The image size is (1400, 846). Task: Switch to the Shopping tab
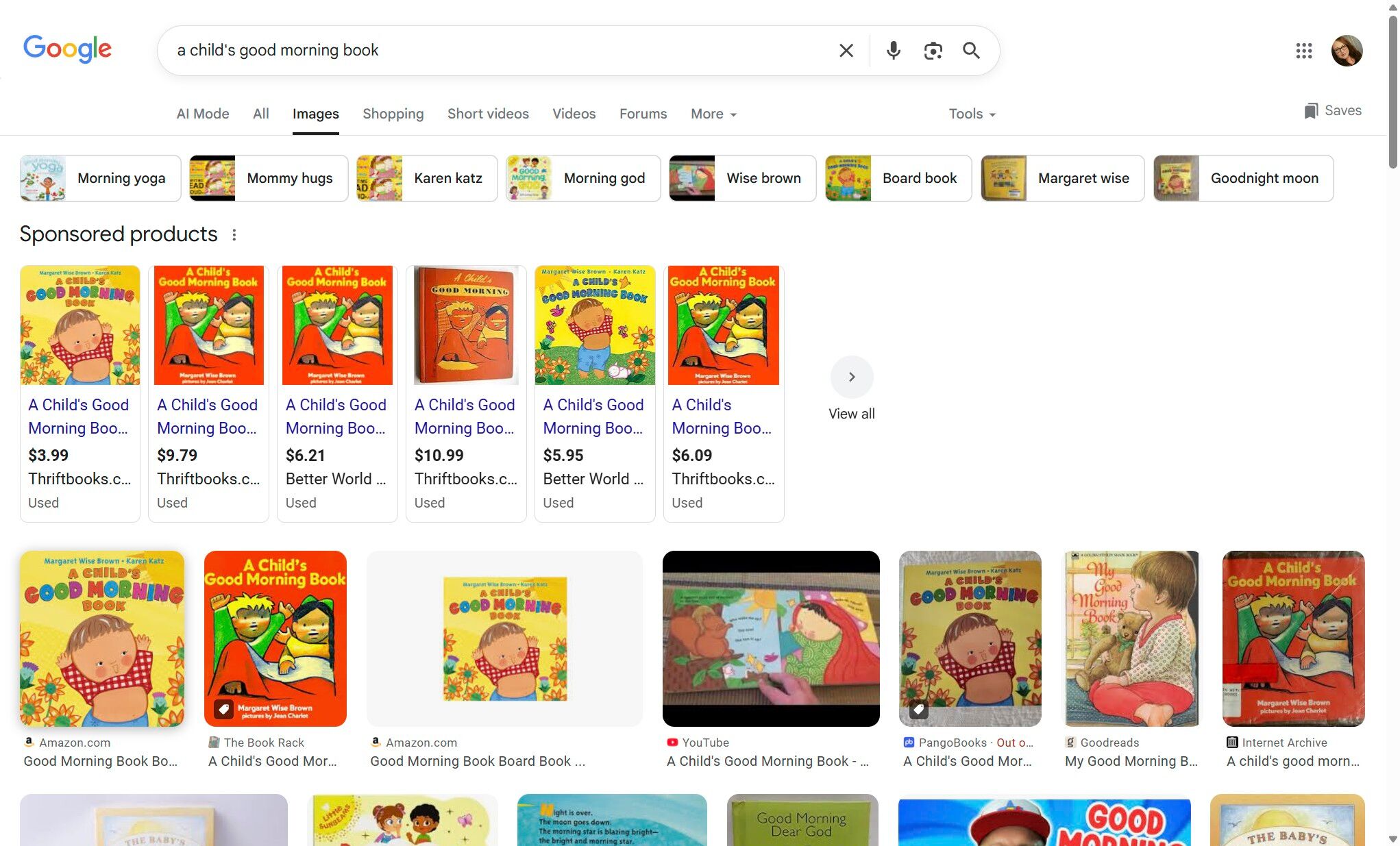393,114
